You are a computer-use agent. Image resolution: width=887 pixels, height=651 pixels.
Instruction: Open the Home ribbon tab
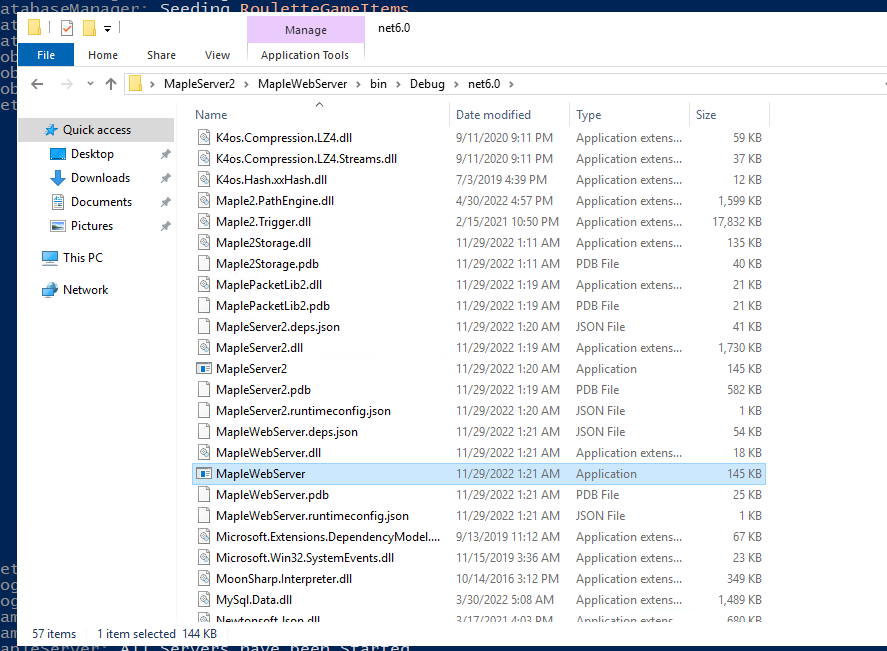click(x=103, y=55)
